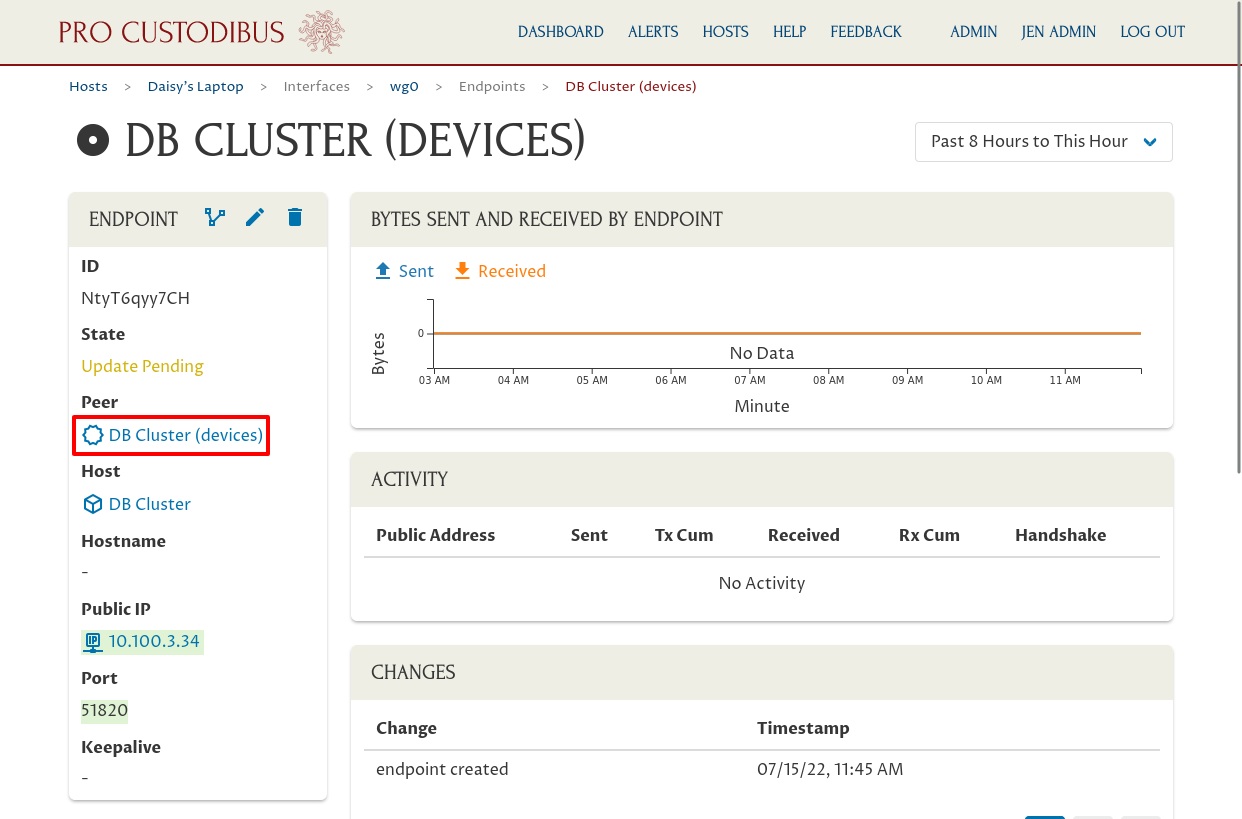Open the Help page

pos(790,32)
